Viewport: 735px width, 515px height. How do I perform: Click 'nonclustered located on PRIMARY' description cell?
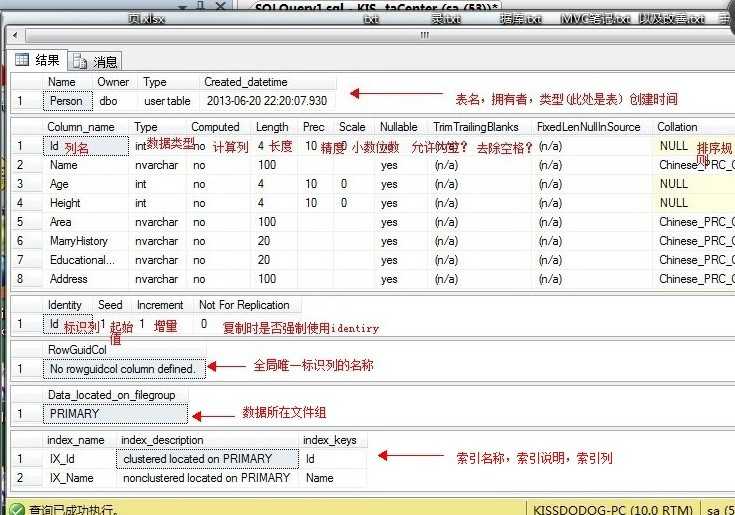[207, 478]
